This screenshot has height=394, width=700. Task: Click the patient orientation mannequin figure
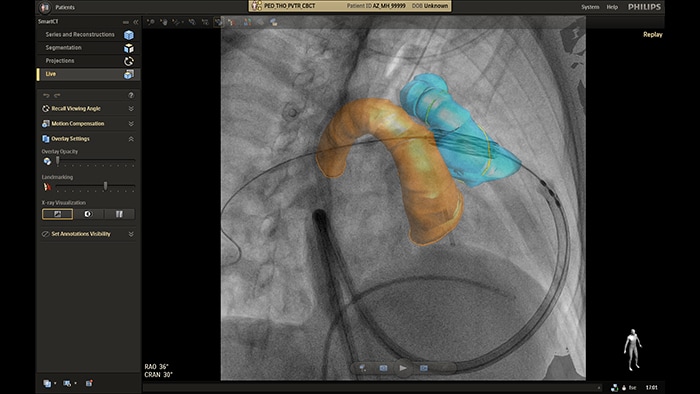(633, 350)
